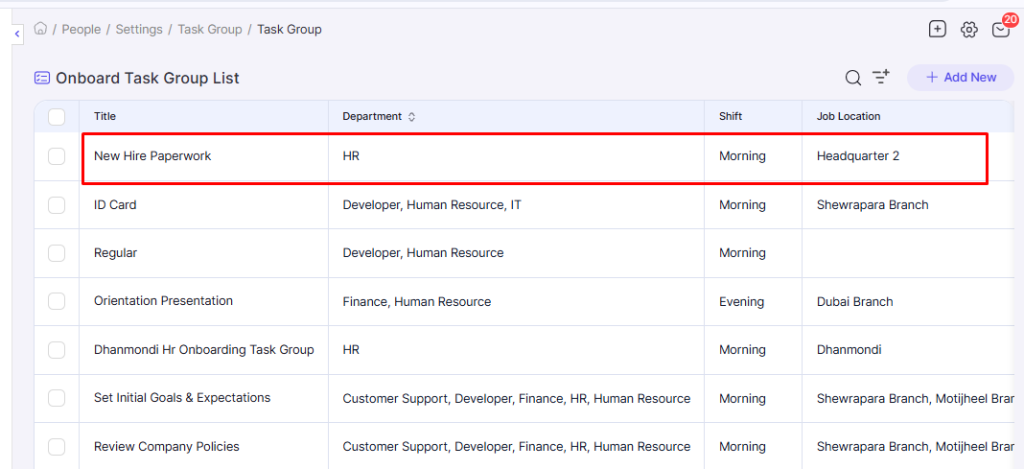Check the Review Company Policies row checkbox
This screenshot has height=469, width=1024.
(x=57, y=446)
